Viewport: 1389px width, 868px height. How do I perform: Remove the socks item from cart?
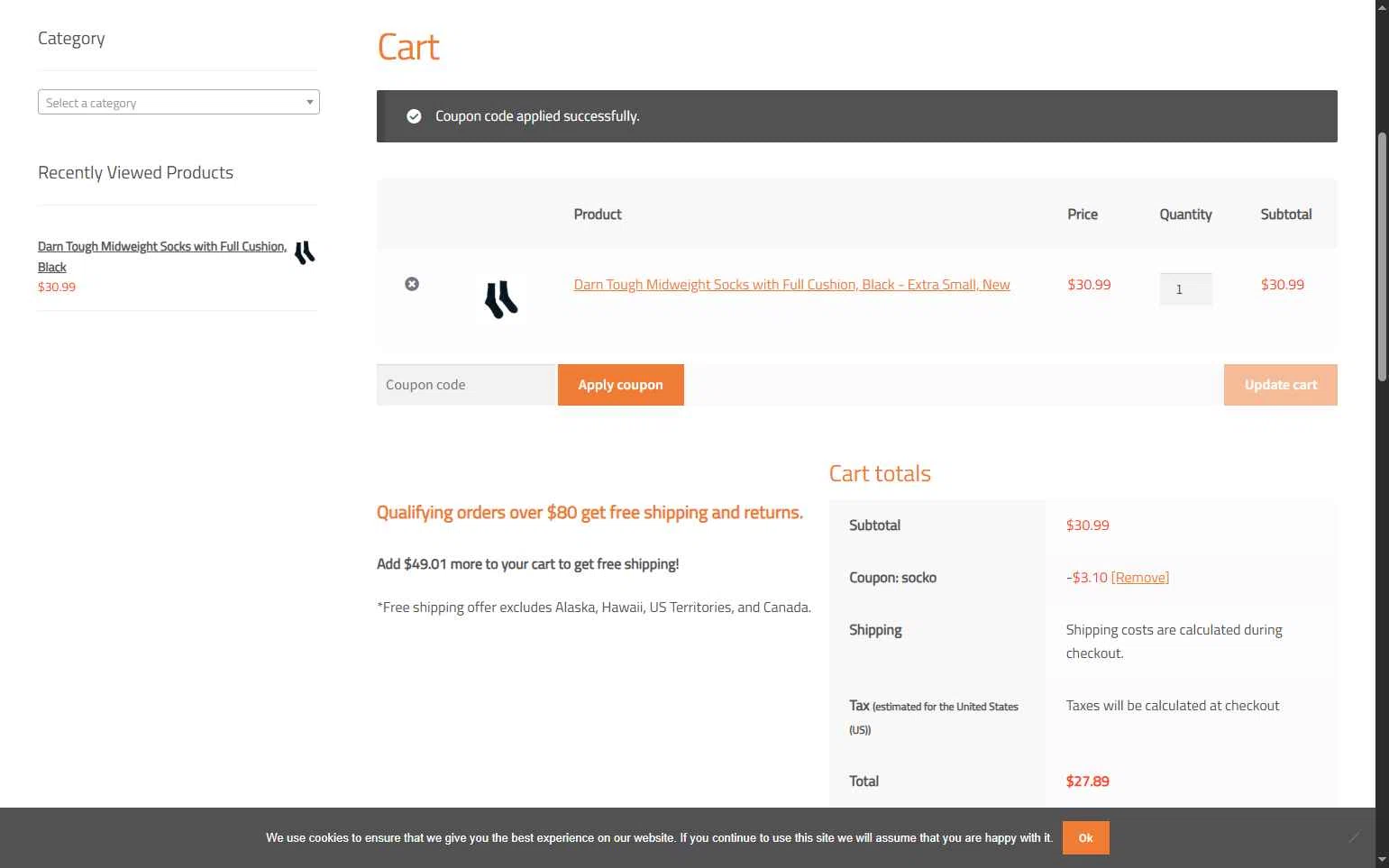[412, 284]
